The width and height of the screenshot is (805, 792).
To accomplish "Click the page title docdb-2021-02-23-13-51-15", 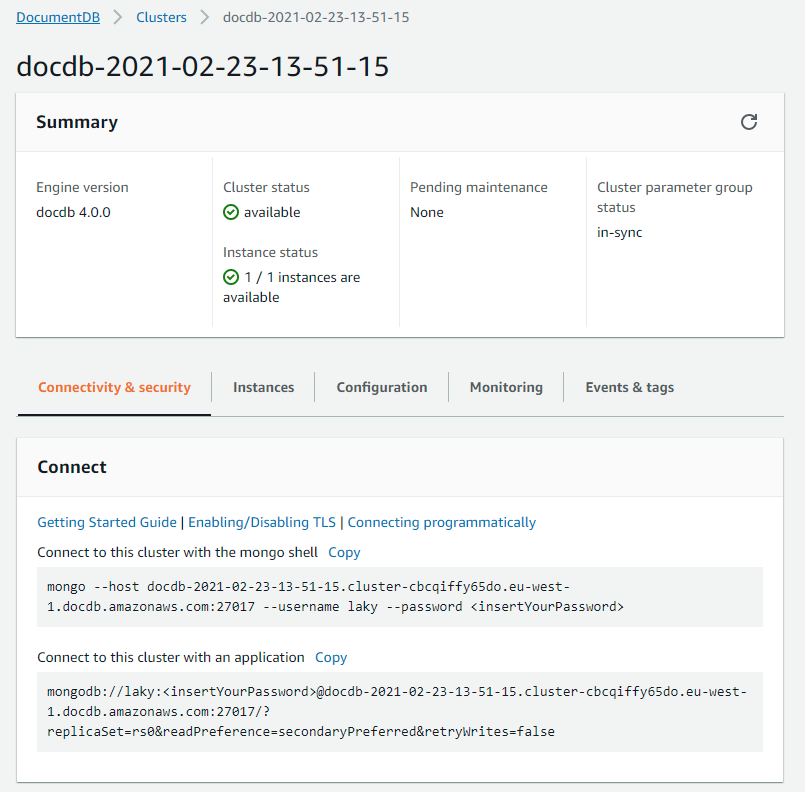I will [203, 67].
